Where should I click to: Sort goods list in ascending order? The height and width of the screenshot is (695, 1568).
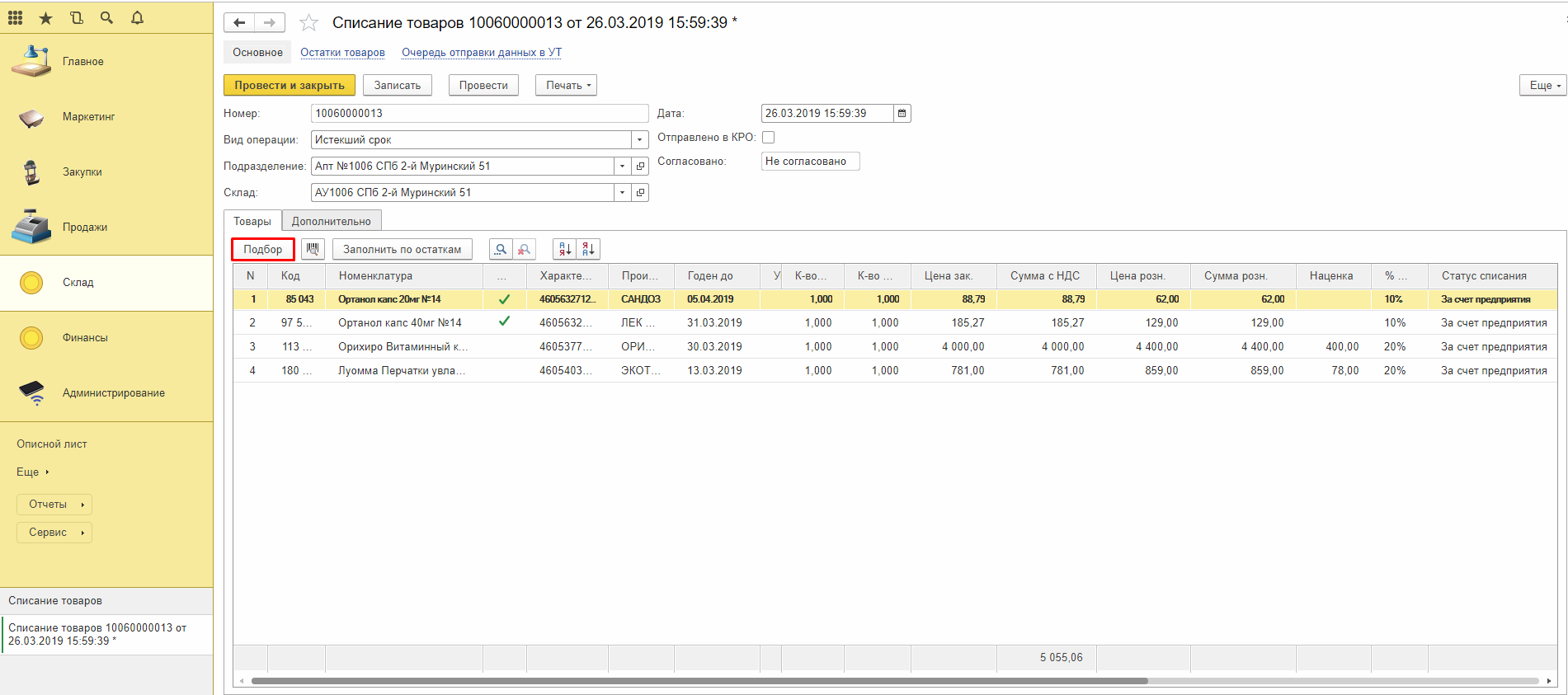[x=565, y=249]
